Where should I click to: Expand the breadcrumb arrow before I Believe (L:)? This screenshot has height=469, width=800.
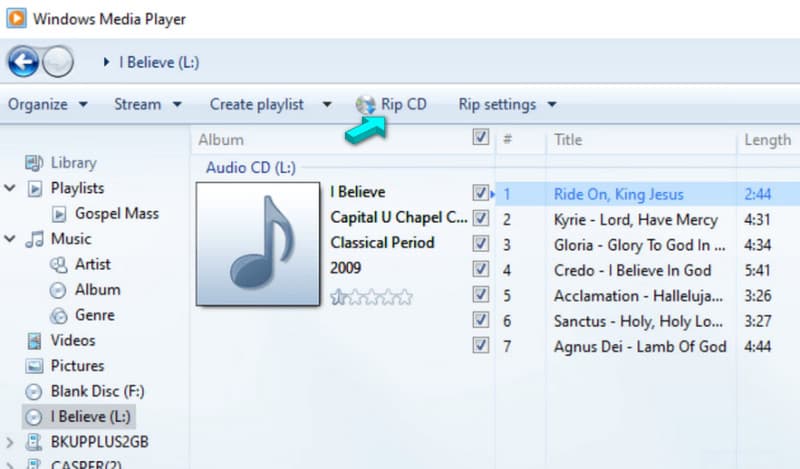(x=106, y=62)
